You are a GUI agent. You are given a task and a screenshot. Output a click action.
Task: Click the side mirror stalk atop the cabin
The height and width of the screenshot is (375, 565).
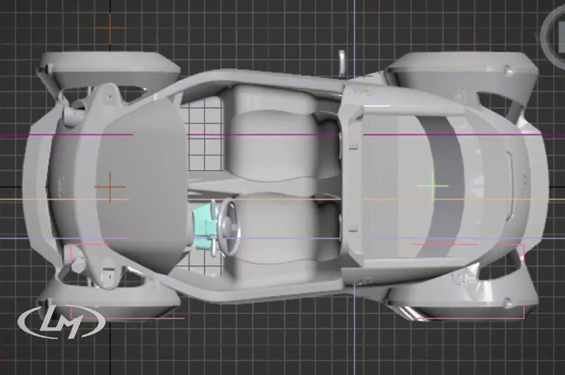(x=342, y=63)
